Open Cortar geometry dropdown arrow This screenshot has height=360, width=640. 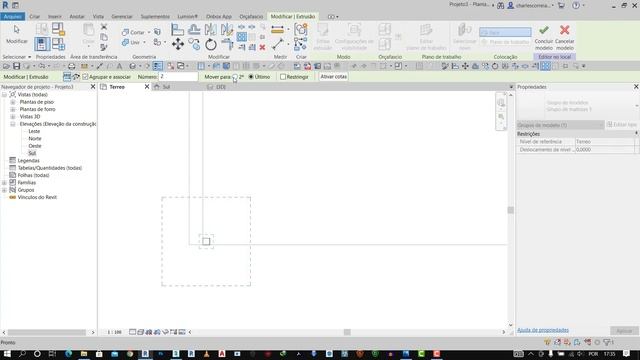coord(149,32)
